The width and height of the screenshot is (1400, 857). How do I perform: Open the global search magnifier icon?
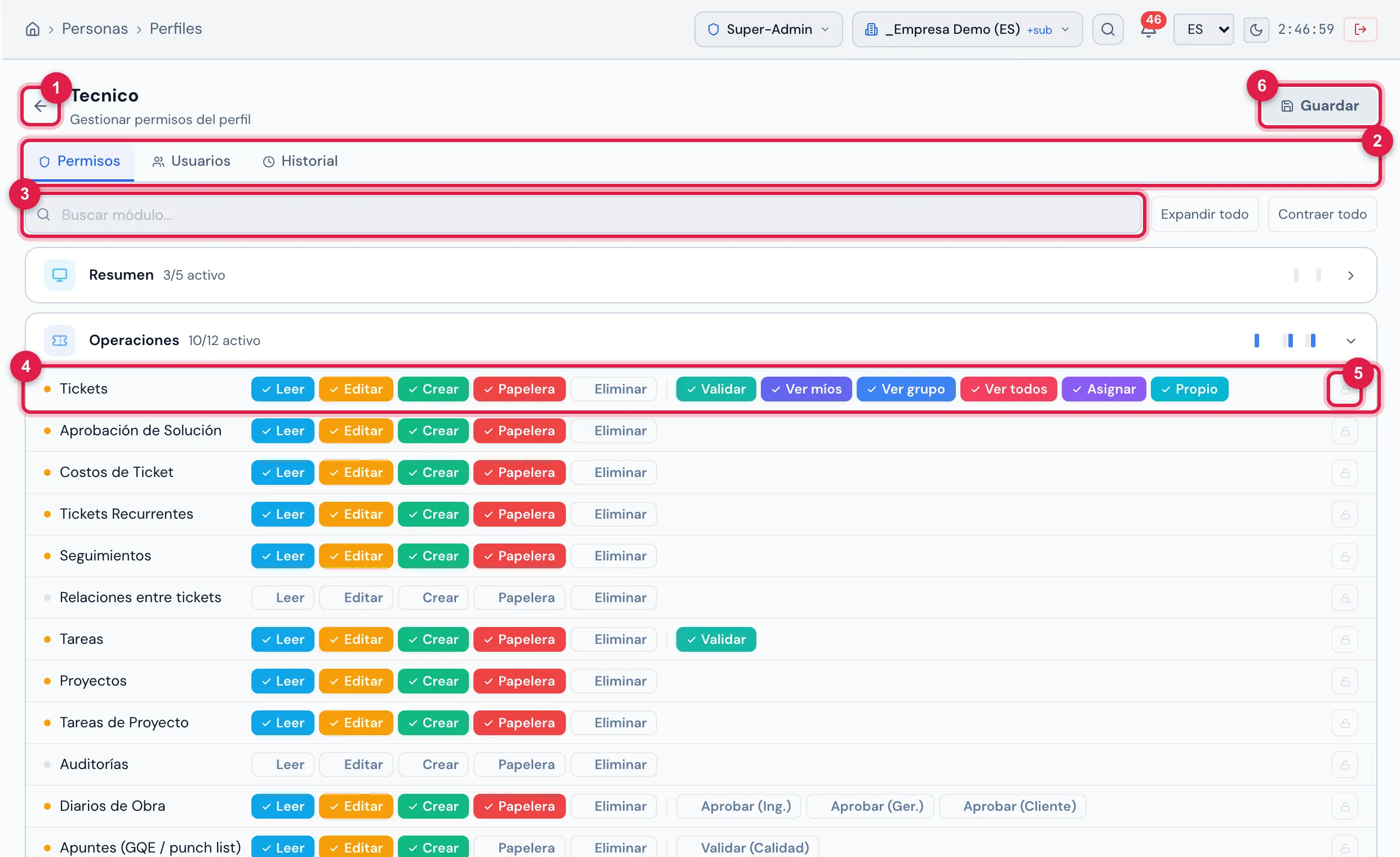click(x=1107, y=29)
